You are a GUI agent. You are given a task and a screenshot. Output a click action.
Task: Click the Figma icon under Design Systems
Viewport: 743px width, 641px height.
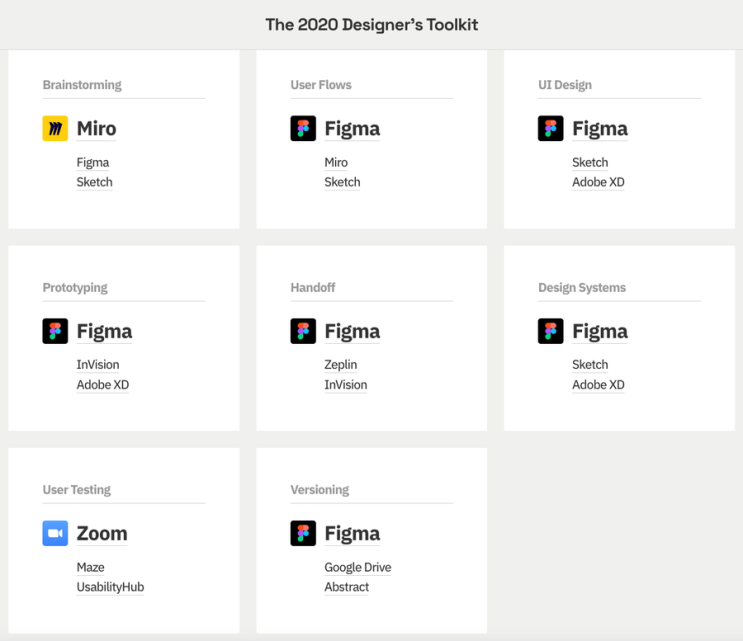click(x=551, y=331)
